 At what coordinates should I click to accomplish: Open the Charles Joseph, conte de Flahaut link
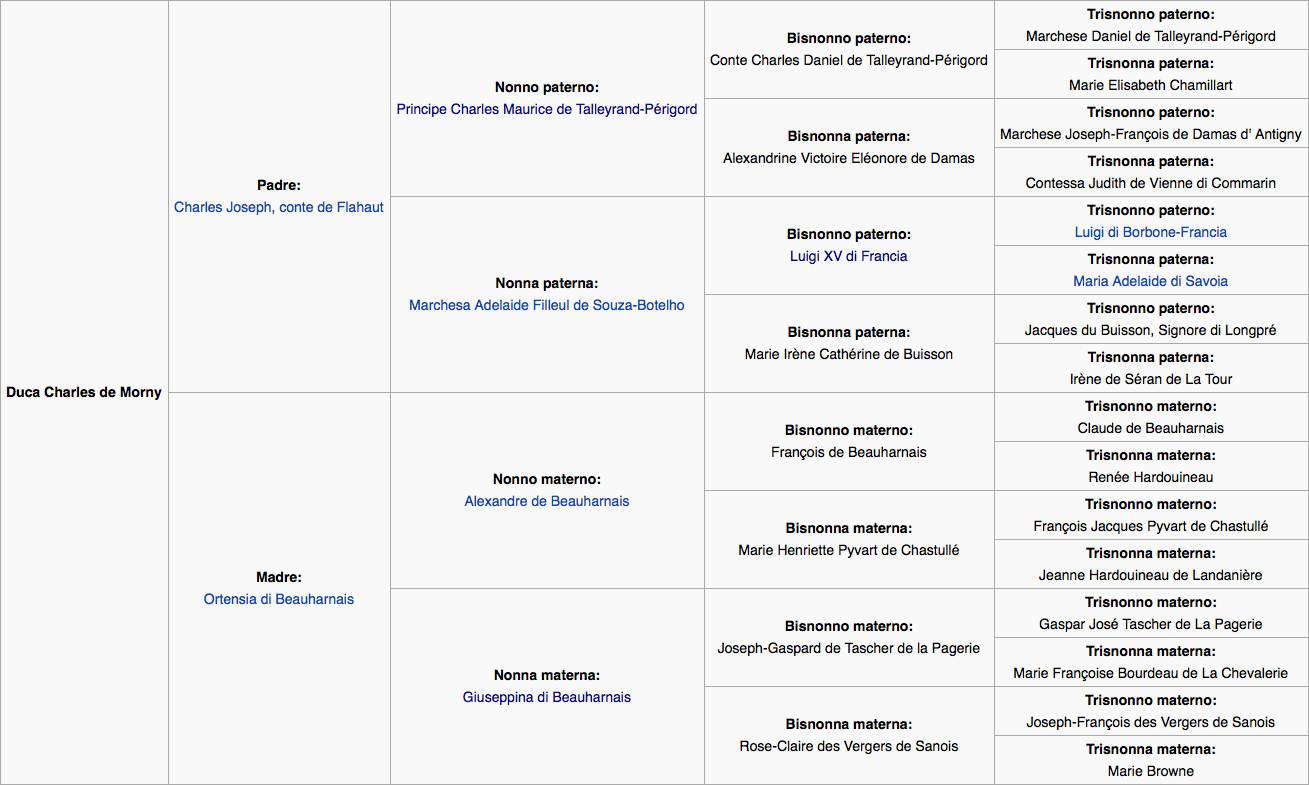[x=278, y=207]
